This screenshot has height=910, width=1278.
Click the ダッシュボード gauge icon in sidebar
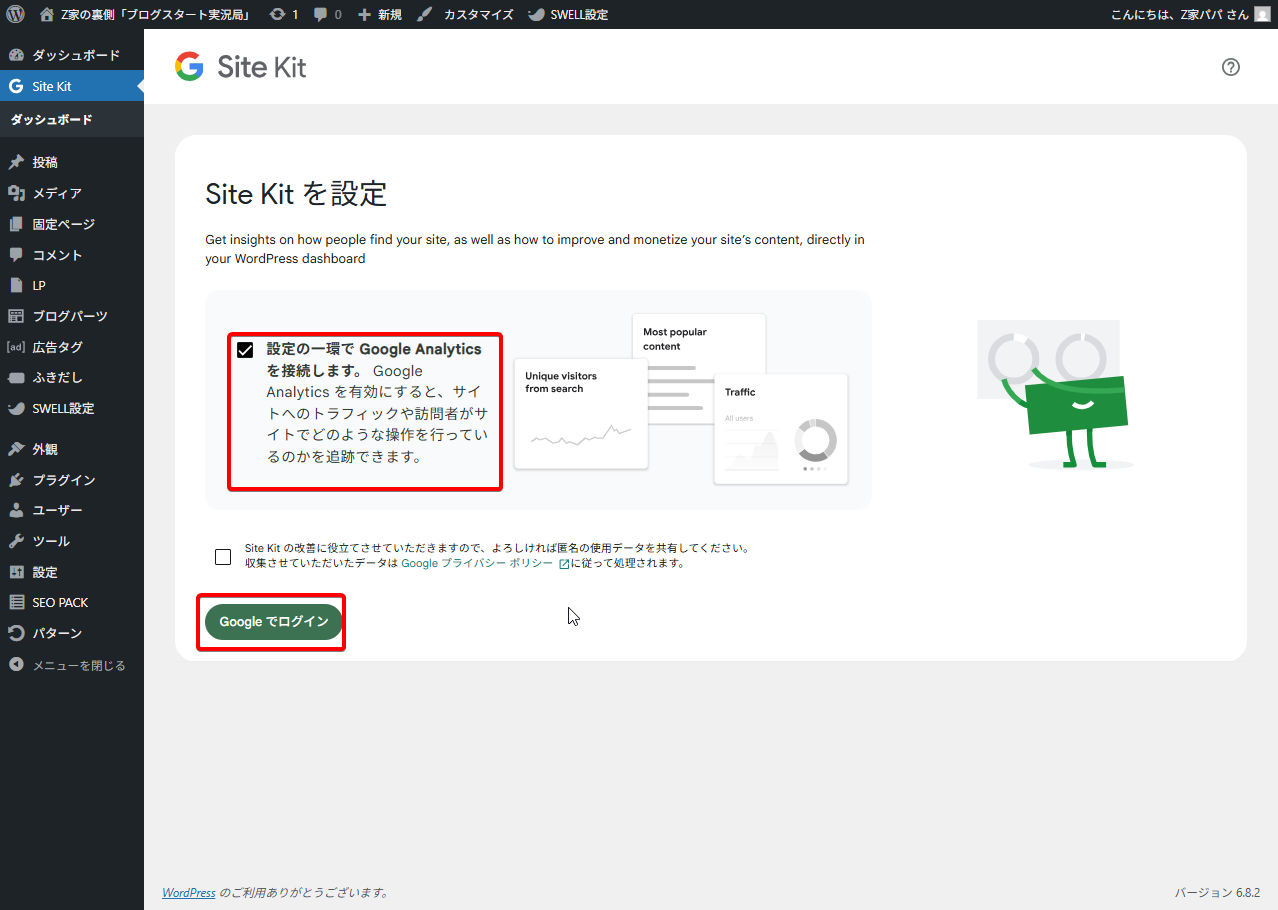click(x=16, y=55)
